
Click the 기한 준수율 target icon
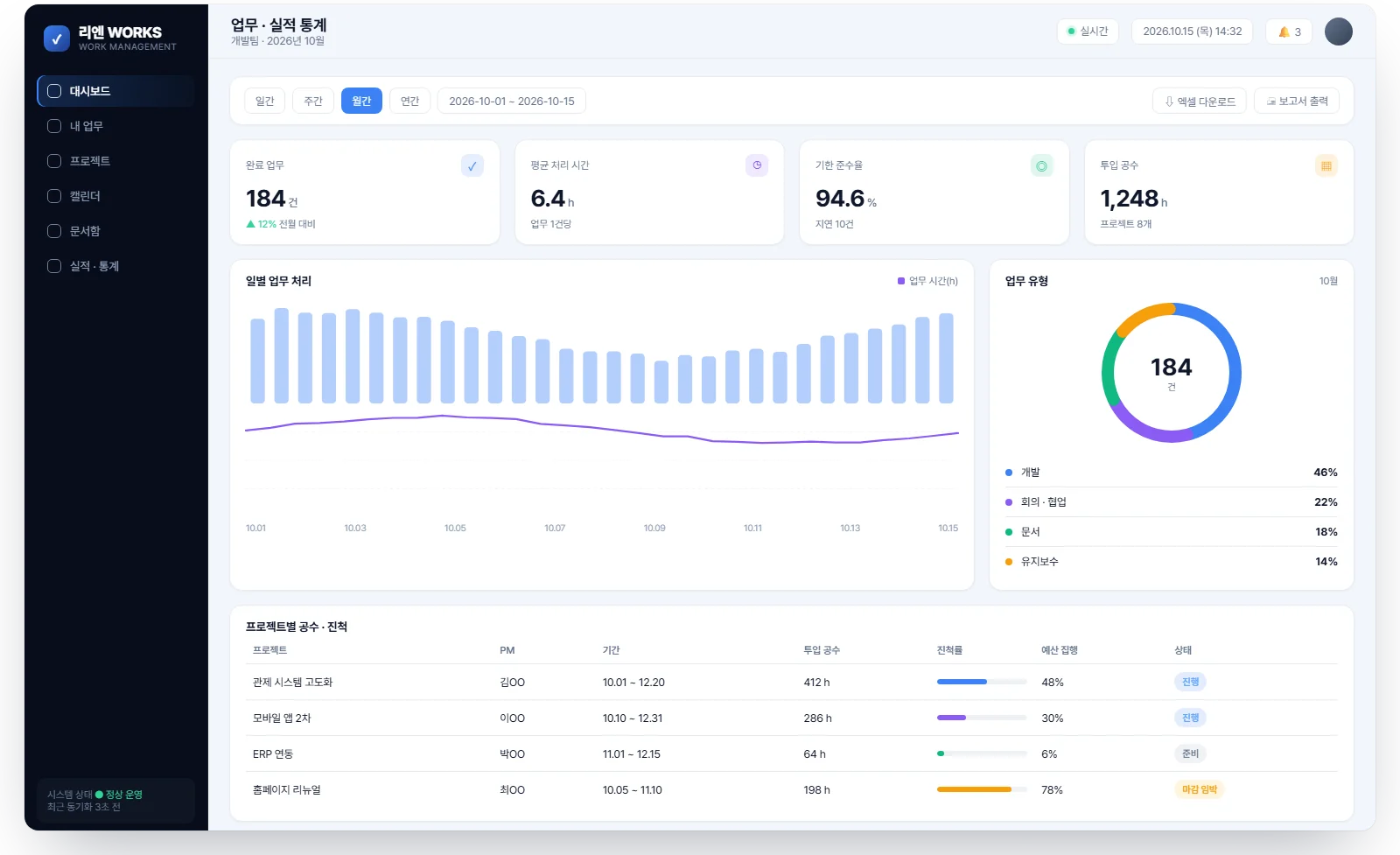1042,165
